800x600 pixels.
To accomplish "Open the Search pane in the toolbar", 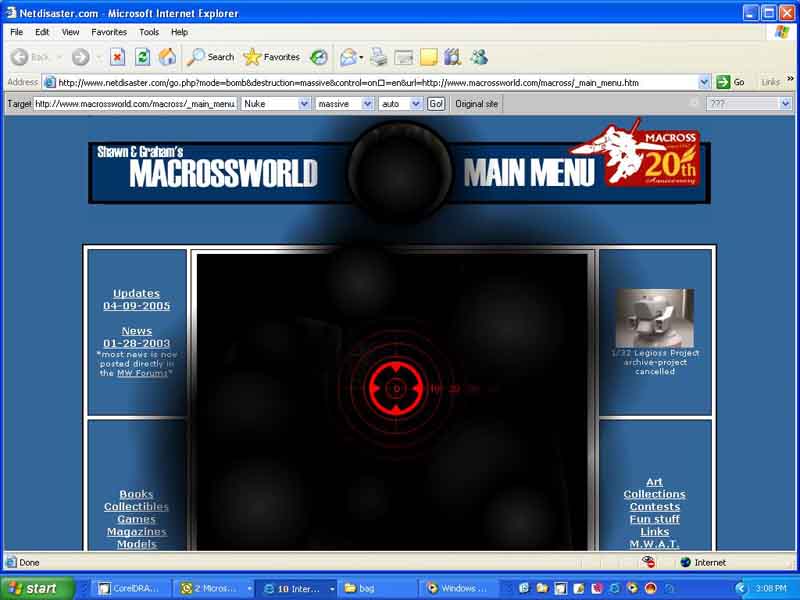I will point(210,57).
